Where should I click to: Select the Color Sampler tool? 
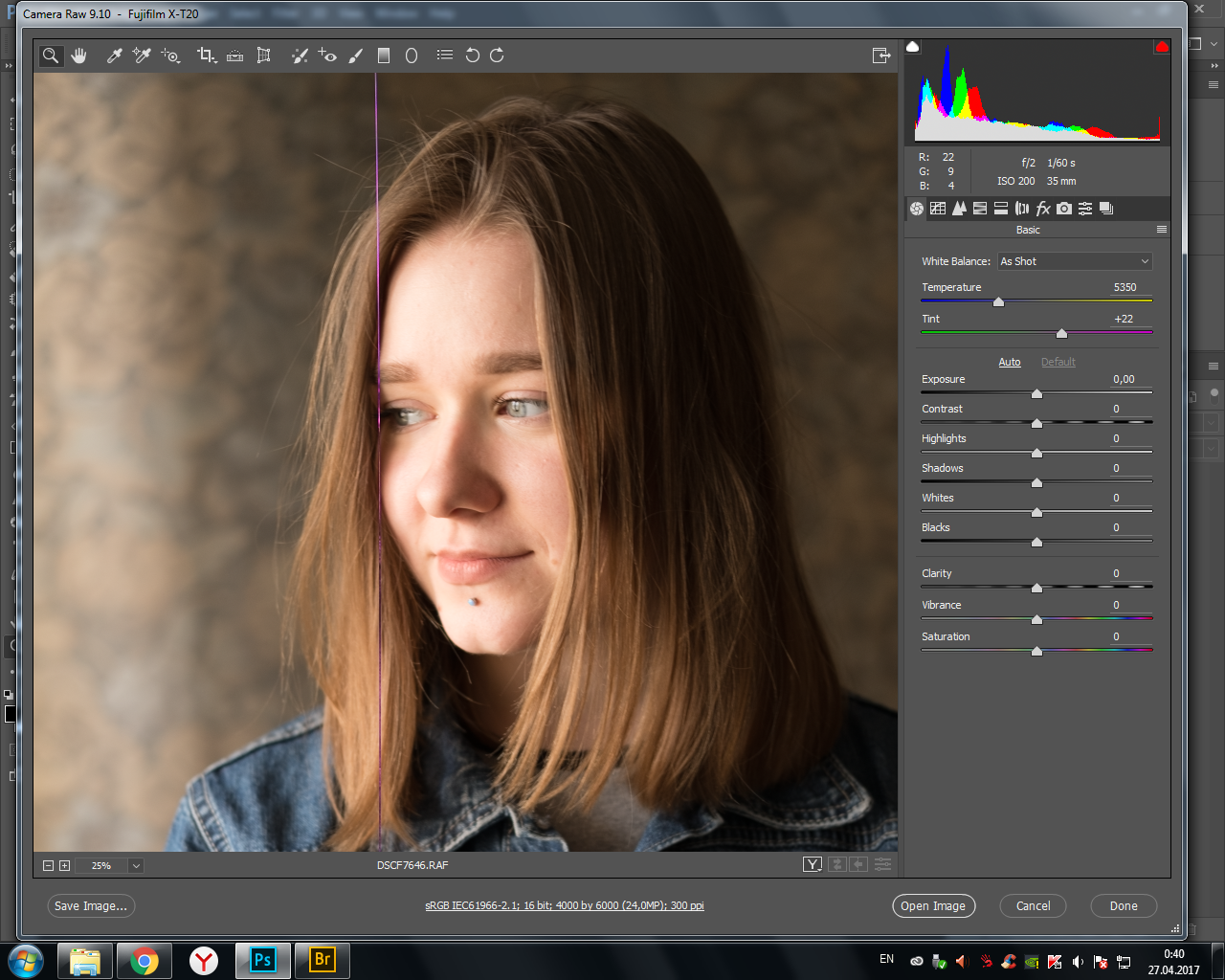click(x=142, y=56)
